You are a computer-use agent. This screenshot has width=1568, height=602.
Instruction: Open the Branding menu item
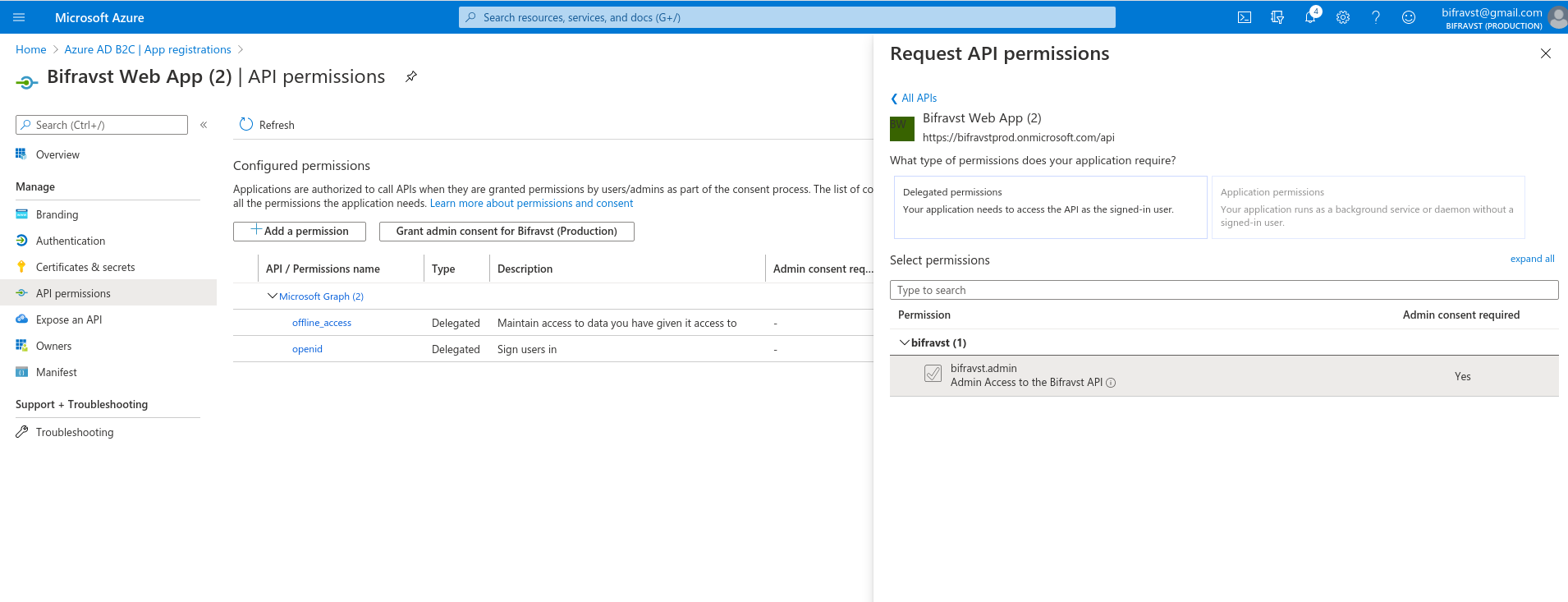tap(57, 214)
